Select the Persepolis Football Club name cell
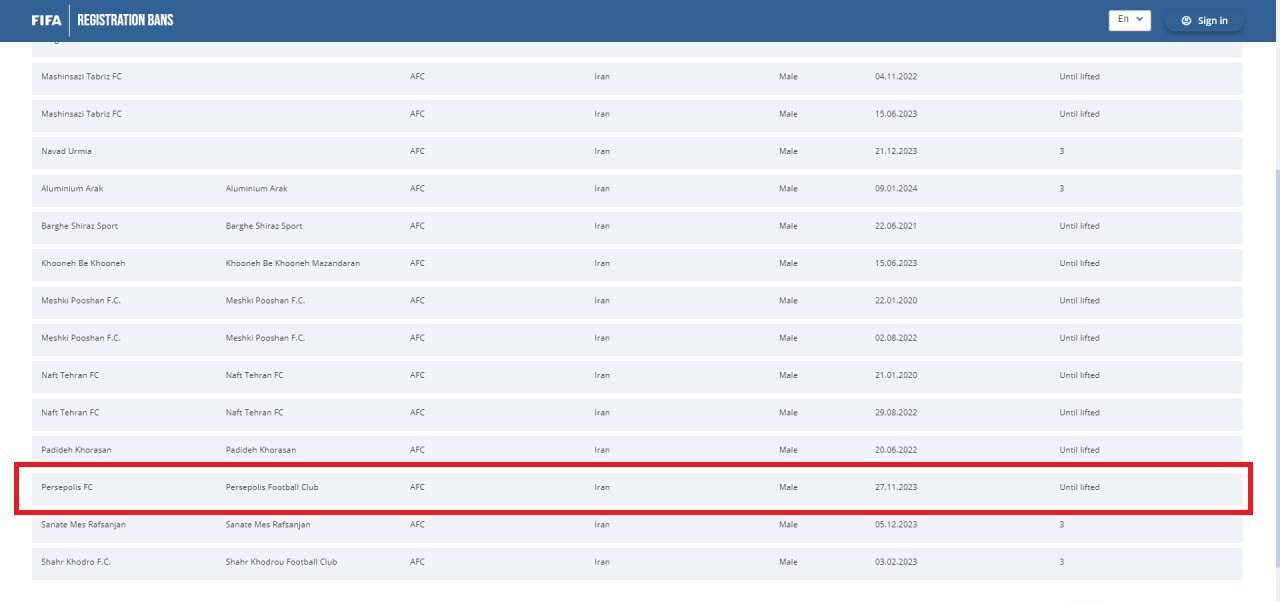Screen dimensions: 1280x602 (272, 487)
